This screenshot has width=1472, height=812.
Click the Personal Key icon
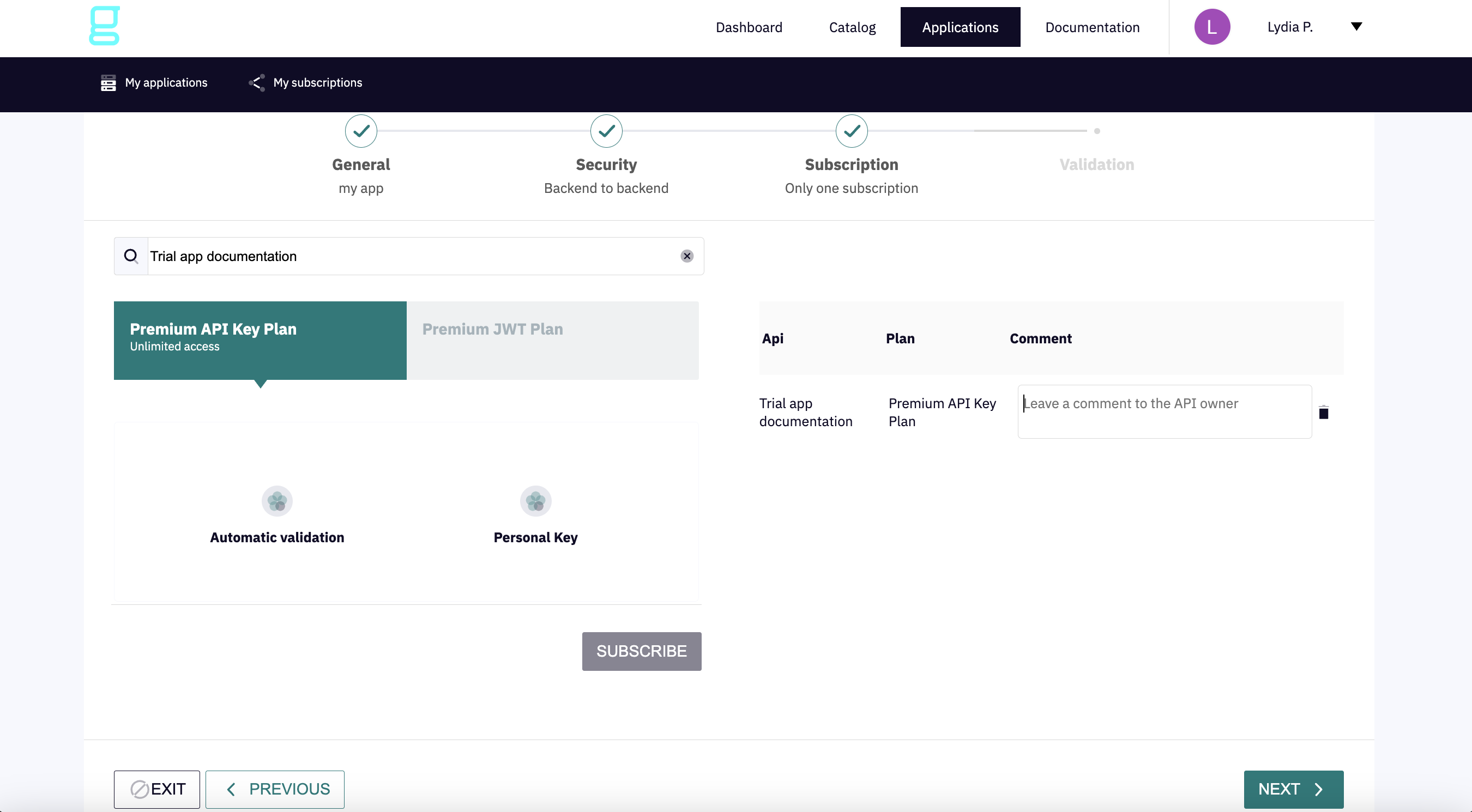(x=535, y=501)
